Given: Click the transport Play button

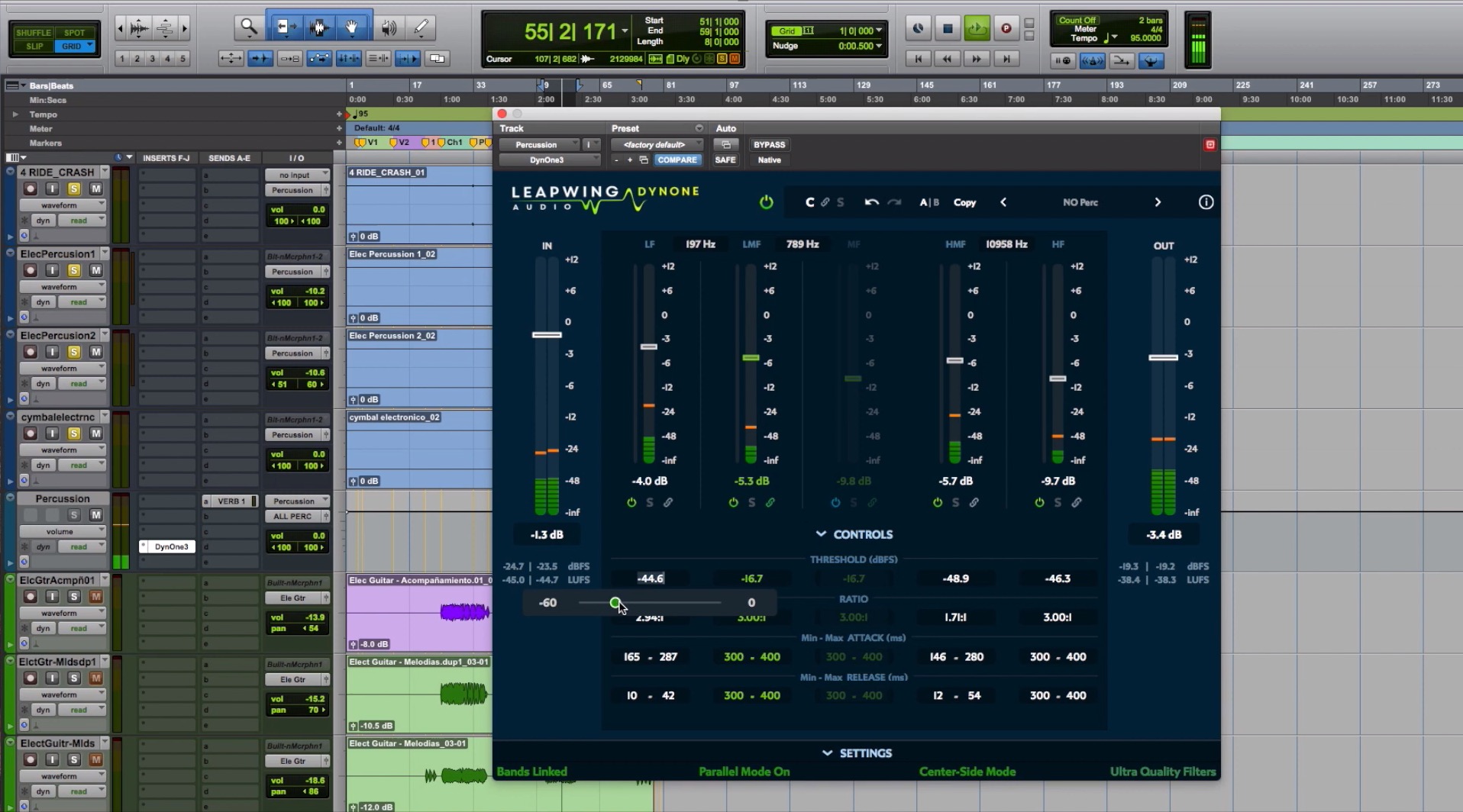Looking at the screenshot, I should (977, 28).
